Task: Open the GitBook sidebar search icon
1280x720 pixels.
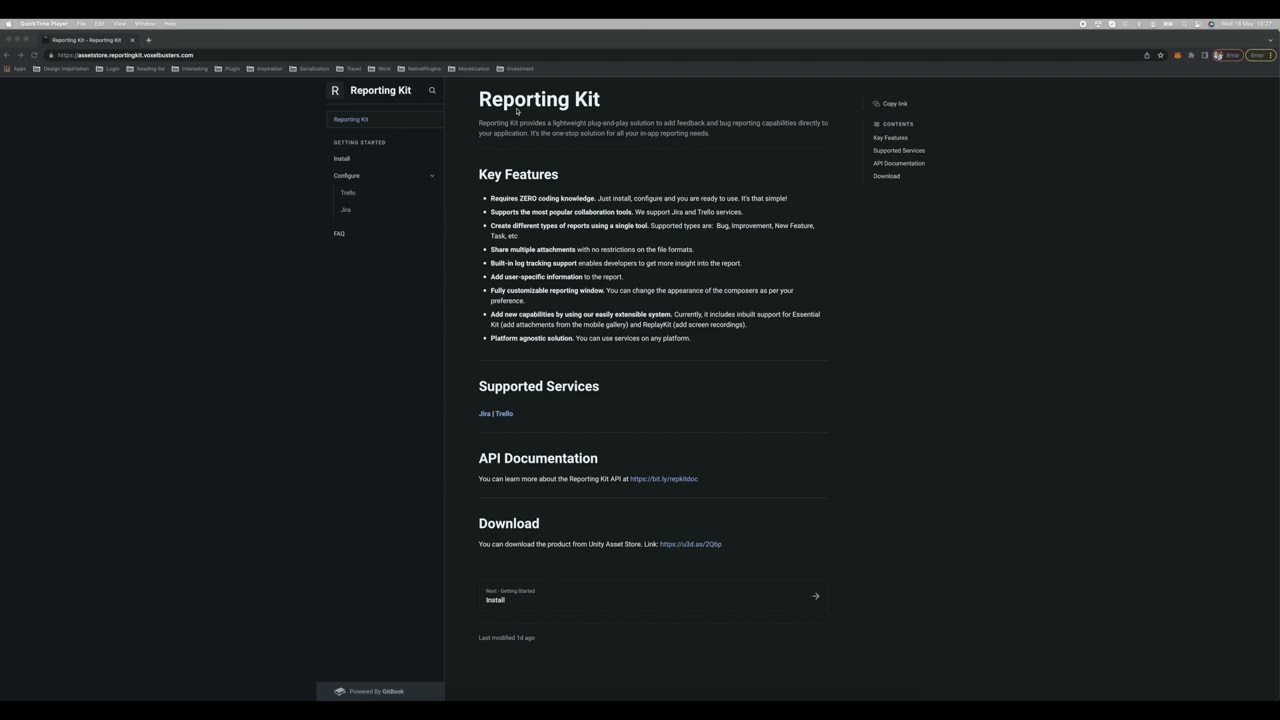Action: click(432, 91)
